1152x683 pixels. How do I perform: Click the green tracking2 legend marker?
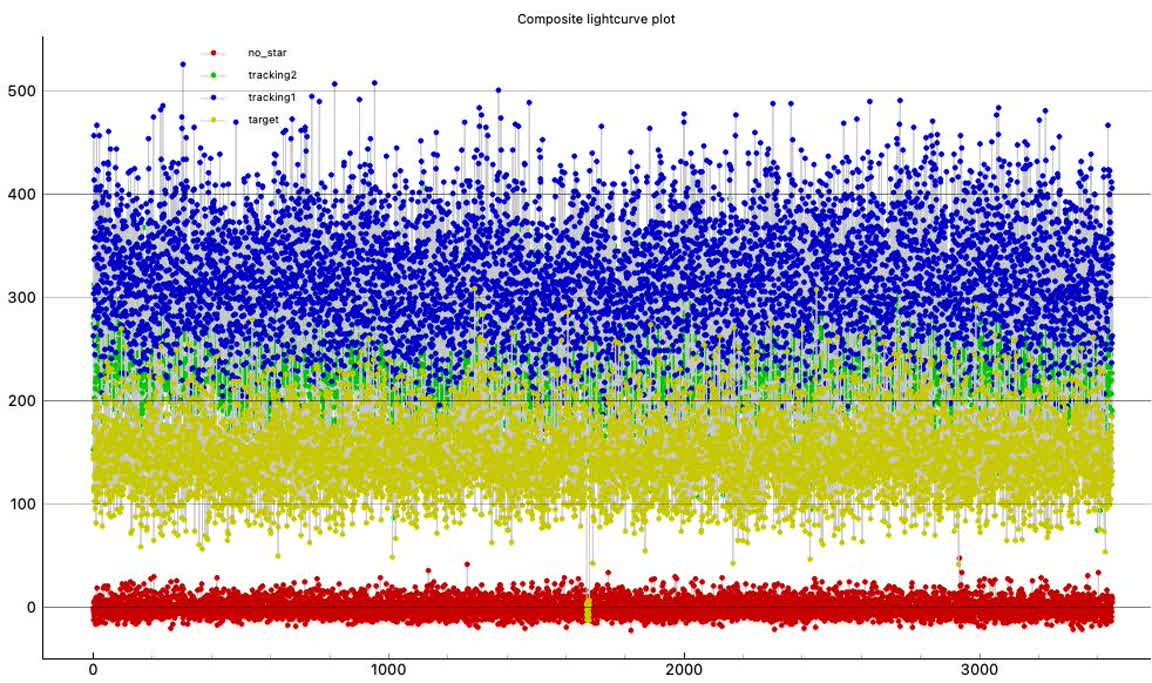tap(213, 75)
